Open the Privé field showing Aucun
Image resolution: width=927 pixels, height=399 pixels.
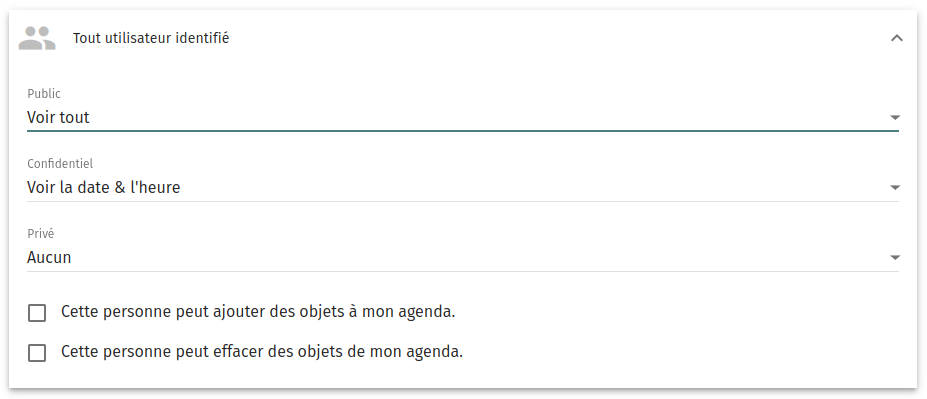click(x=463, y=258)
